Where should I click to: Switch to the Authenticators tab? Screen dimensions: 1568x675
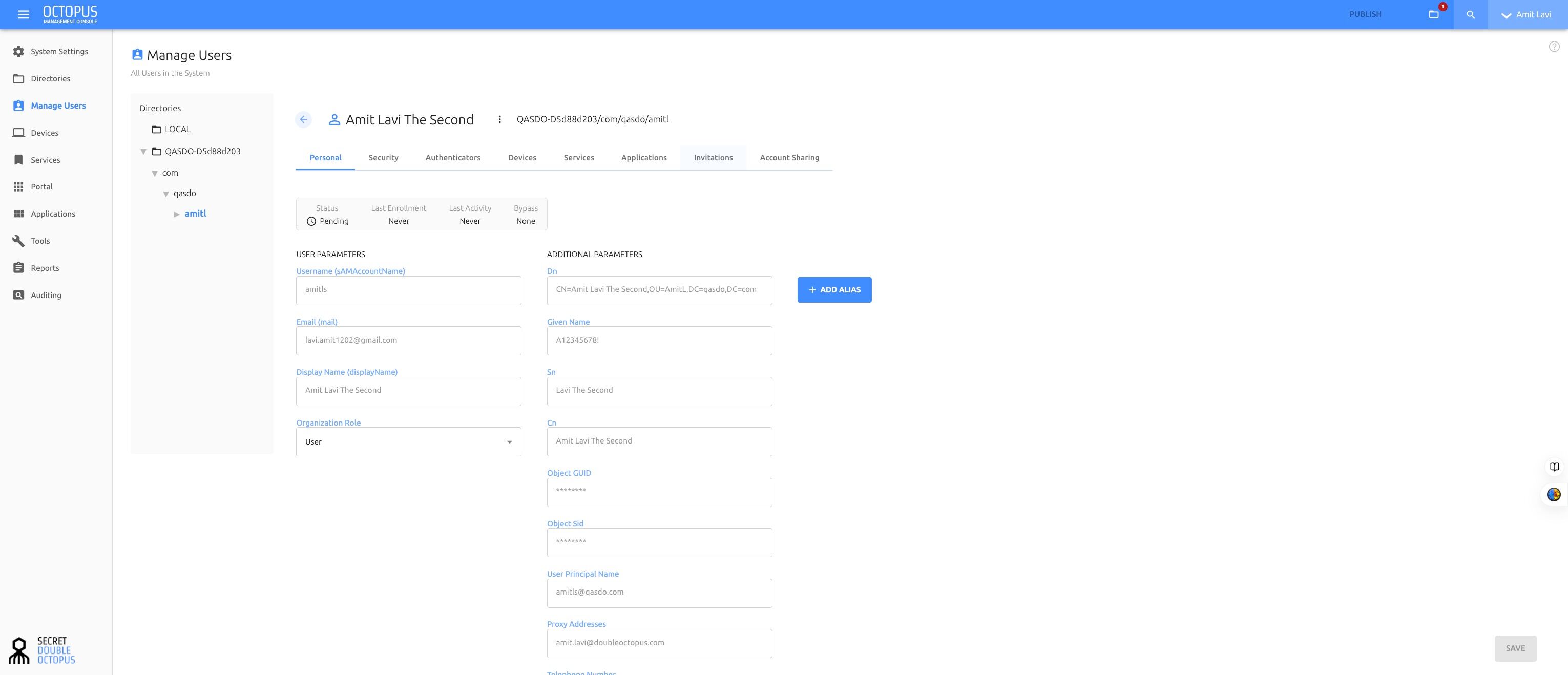point(452,158)
